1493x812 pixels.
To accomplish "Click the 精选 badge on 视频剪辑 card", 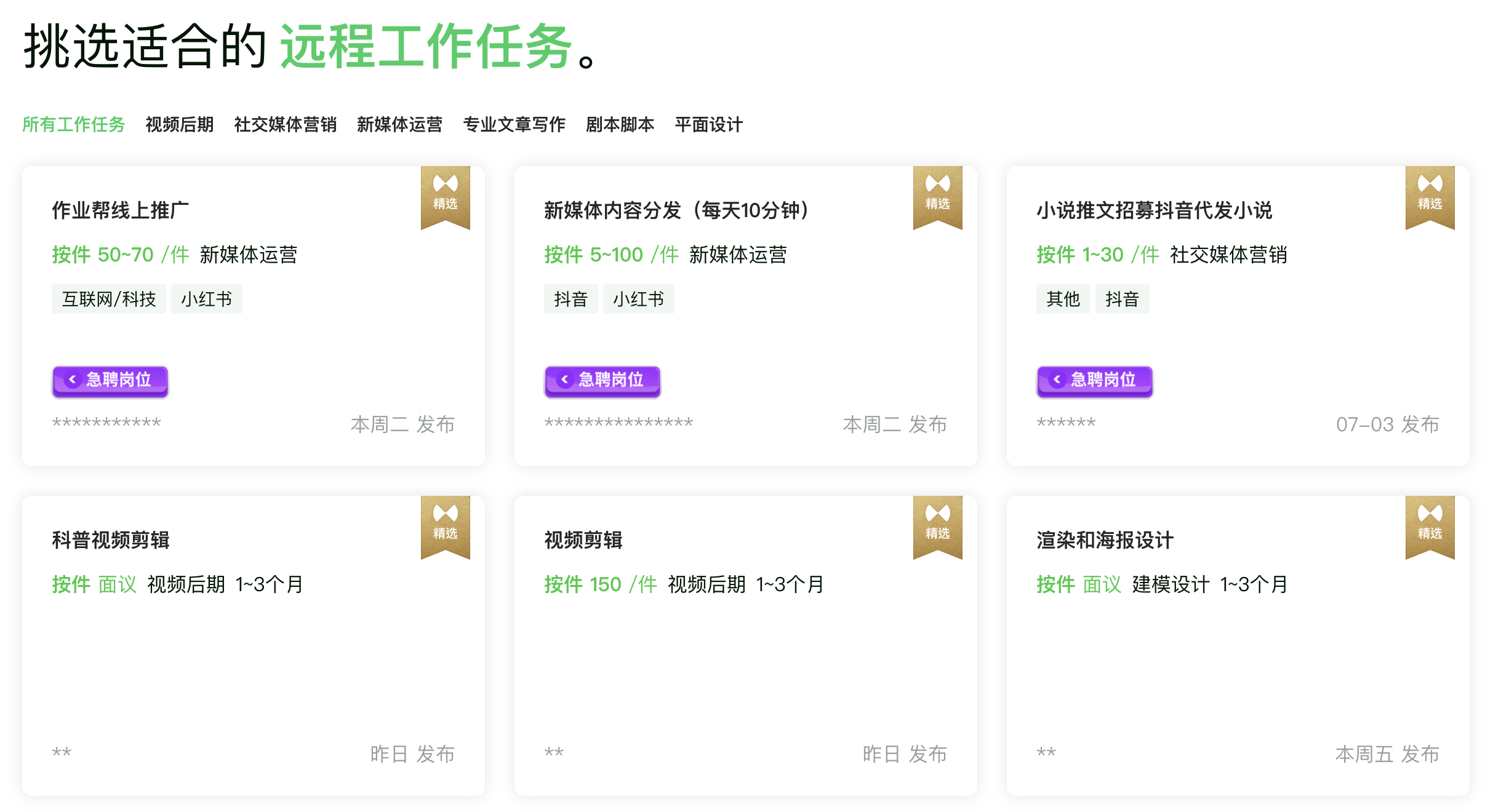I will pyautogui.click(x=937, y=527).
